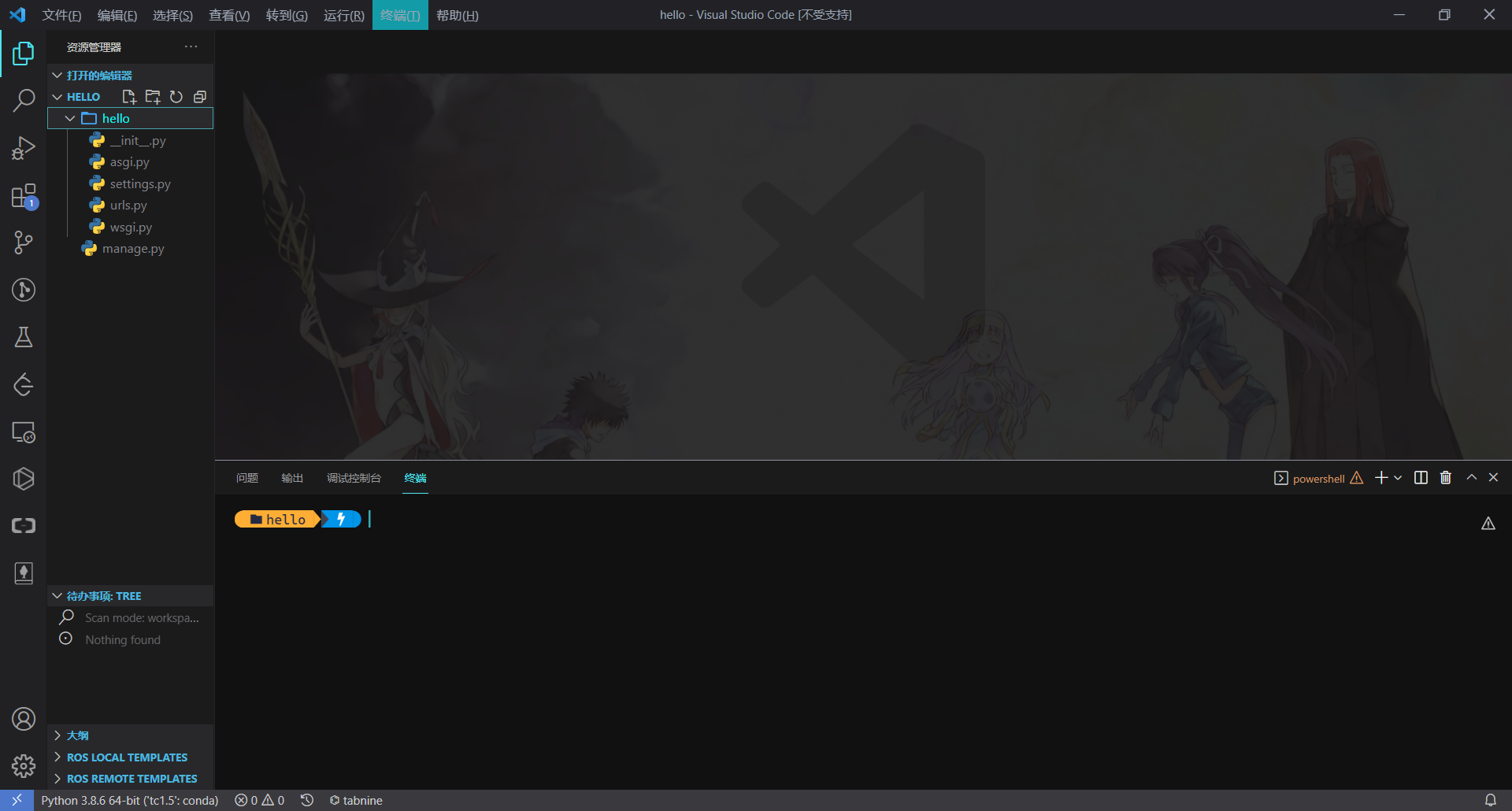Open the Explorer view in activity bar
The image size is (1512, 811).
coord(24,54)
